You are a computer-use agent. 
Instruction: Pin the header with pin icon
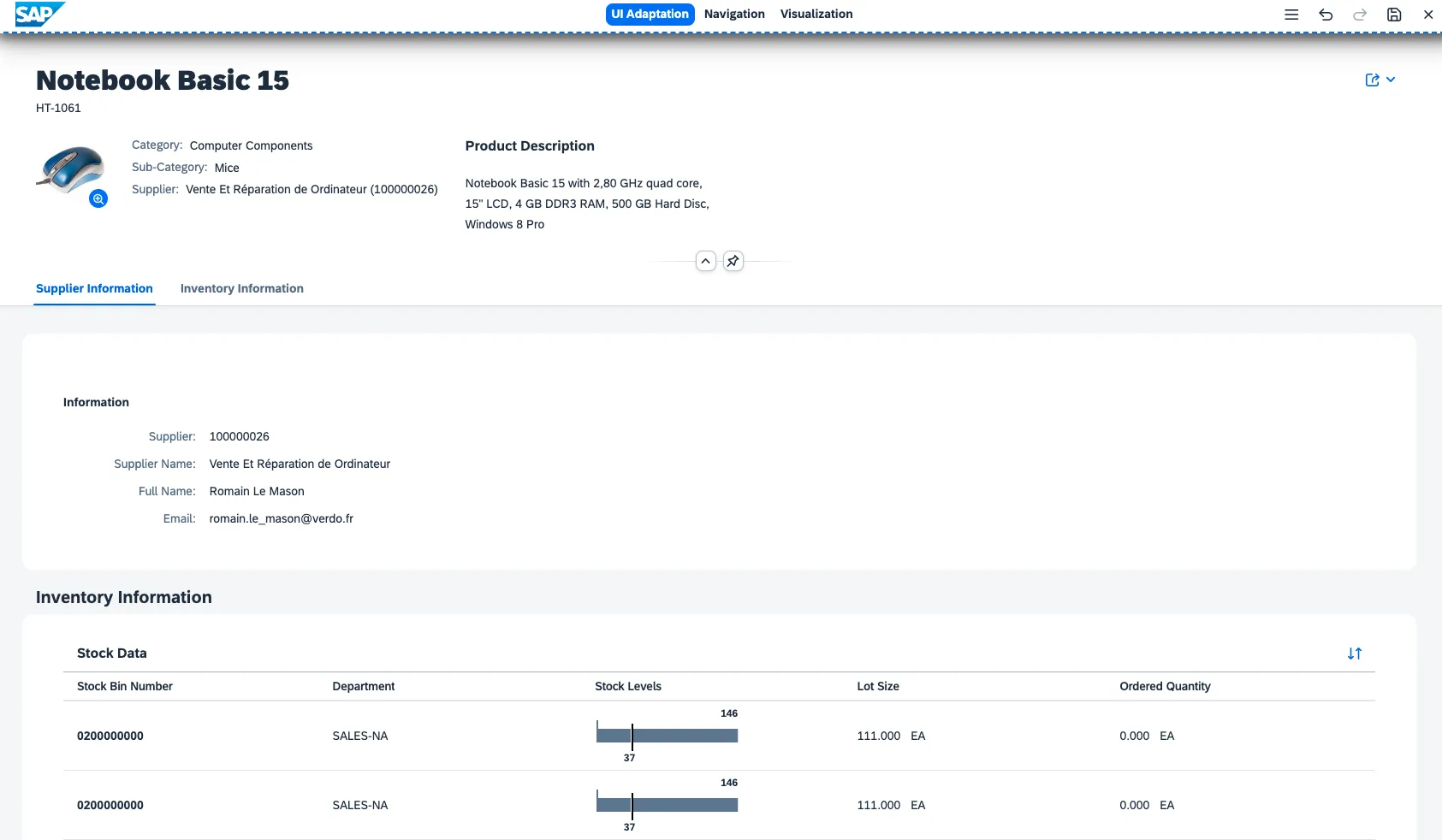[x=733, y=261]
